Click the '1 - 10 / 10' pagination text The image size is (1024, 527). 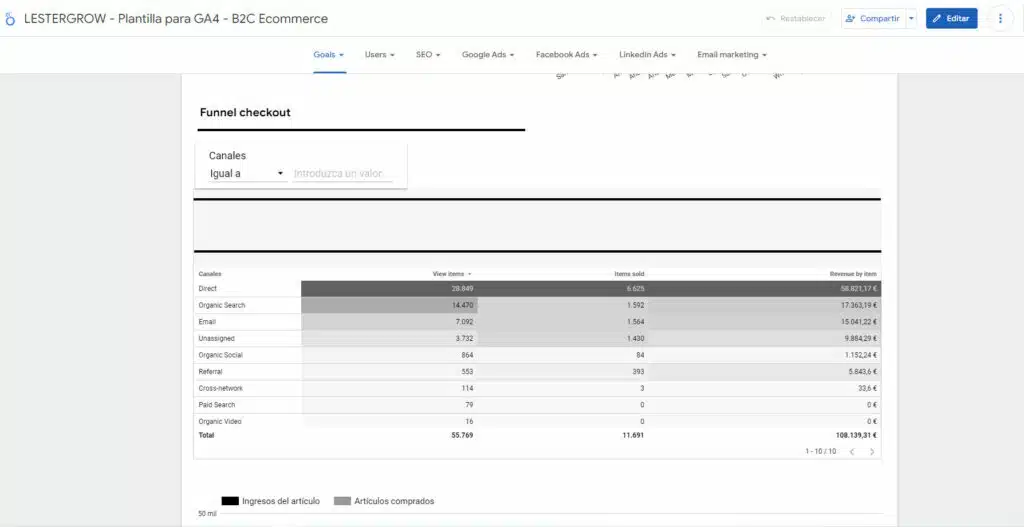(820, 451)
